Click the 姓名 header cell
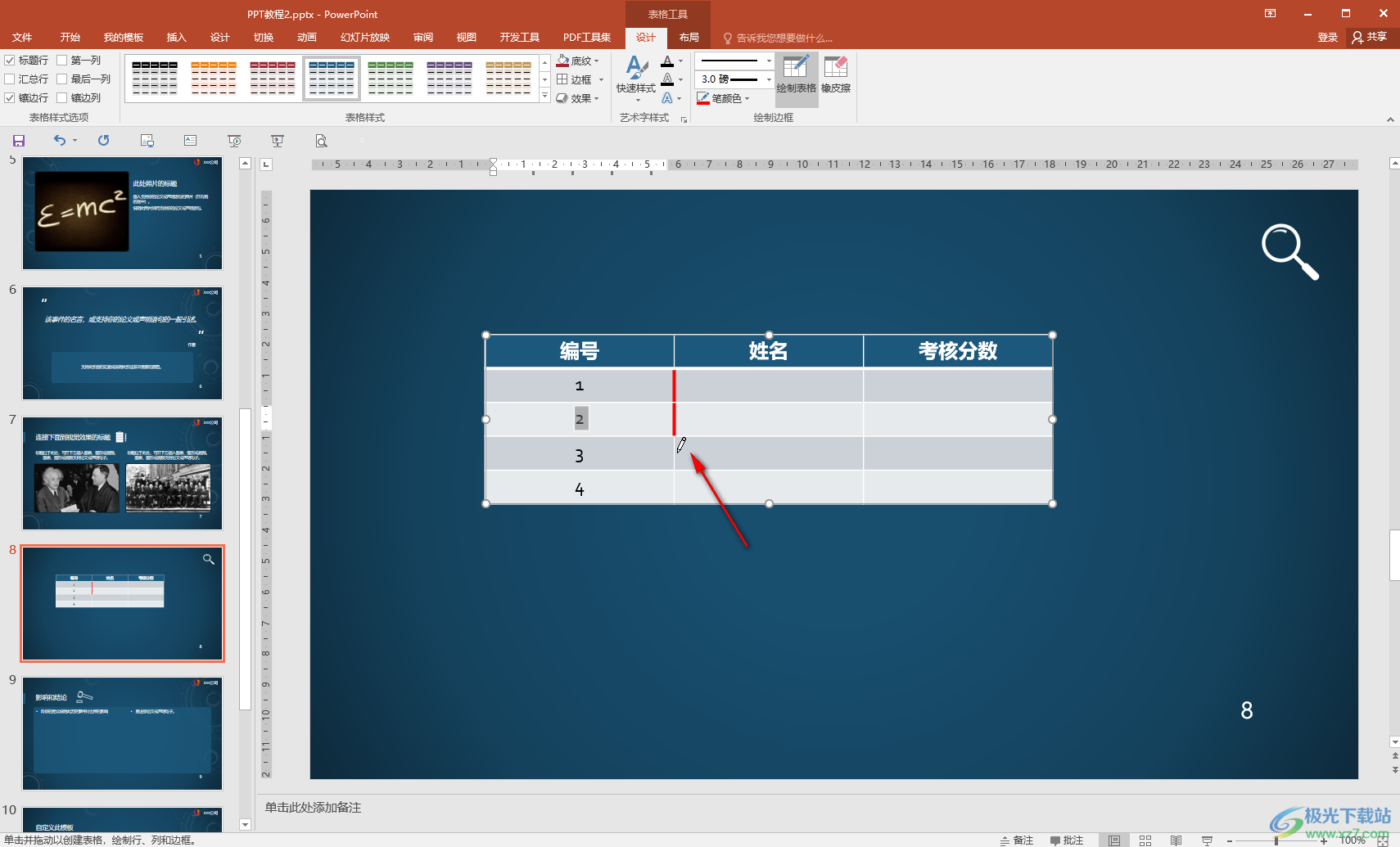1400x847 pixels. point(769,351)
